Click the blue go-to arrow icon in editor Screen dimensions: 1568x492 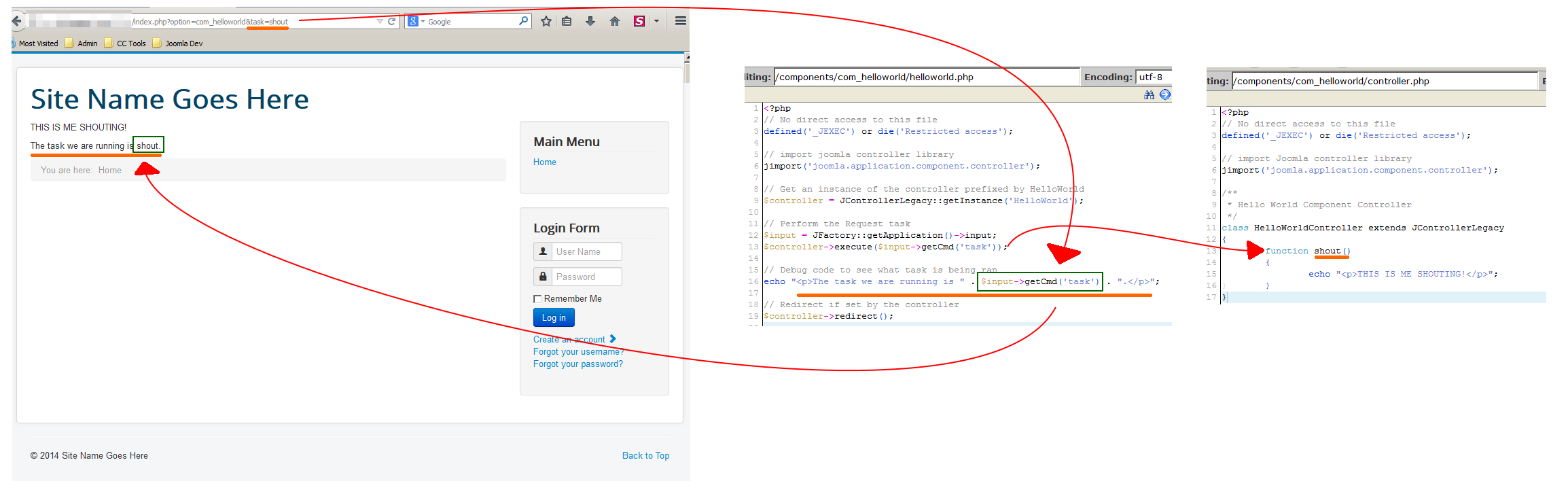coord(1165,95)
